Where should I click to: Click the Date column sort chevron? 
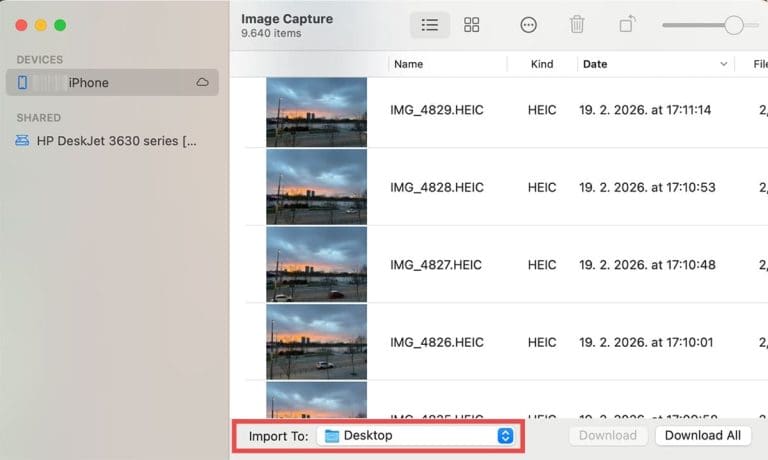coord(723,64)
